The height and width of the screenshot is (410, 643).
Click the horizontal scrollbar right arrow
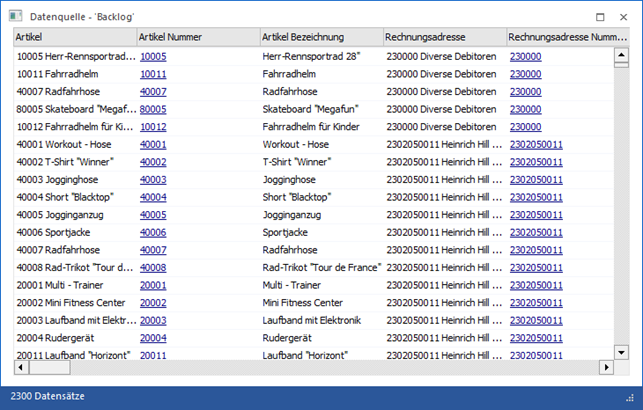coord(606,367)
